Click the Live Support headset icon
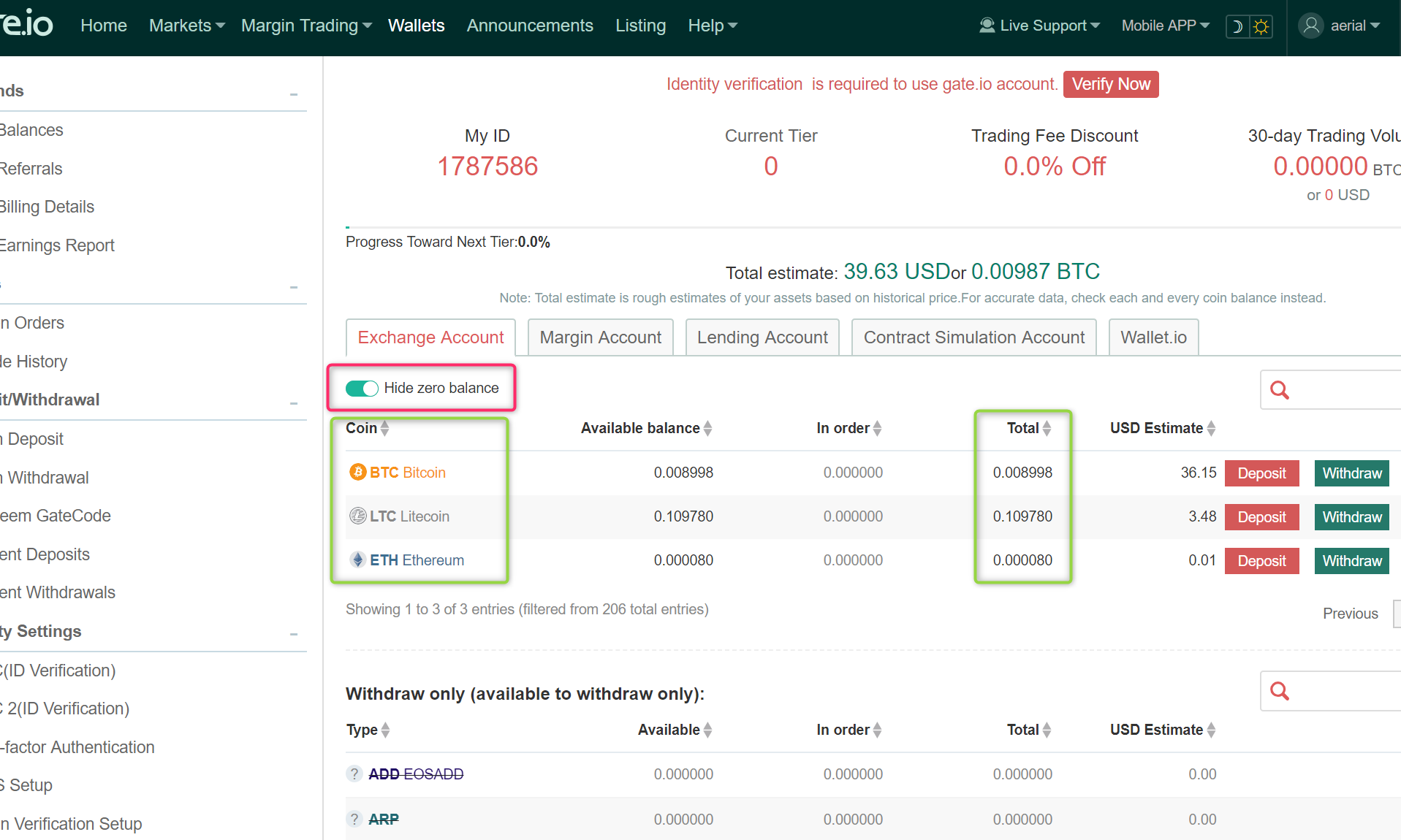Viewport: 1401px width, 840px height. (x=987, y=26)
